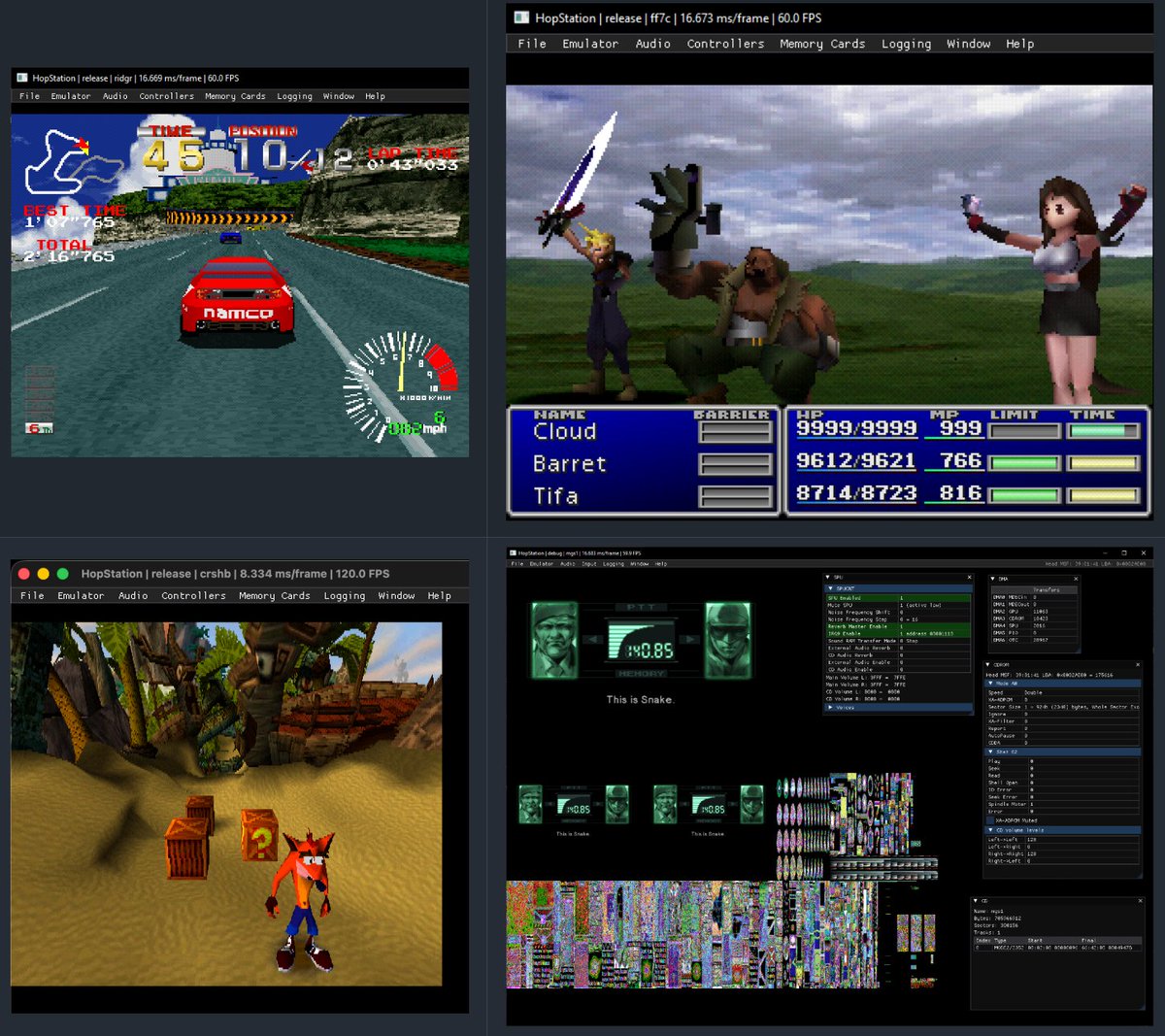Open Help menu in mgs1 debug window
Image resolution: width=1165 pixels, height=1036 pixels.
pos(660,564)
